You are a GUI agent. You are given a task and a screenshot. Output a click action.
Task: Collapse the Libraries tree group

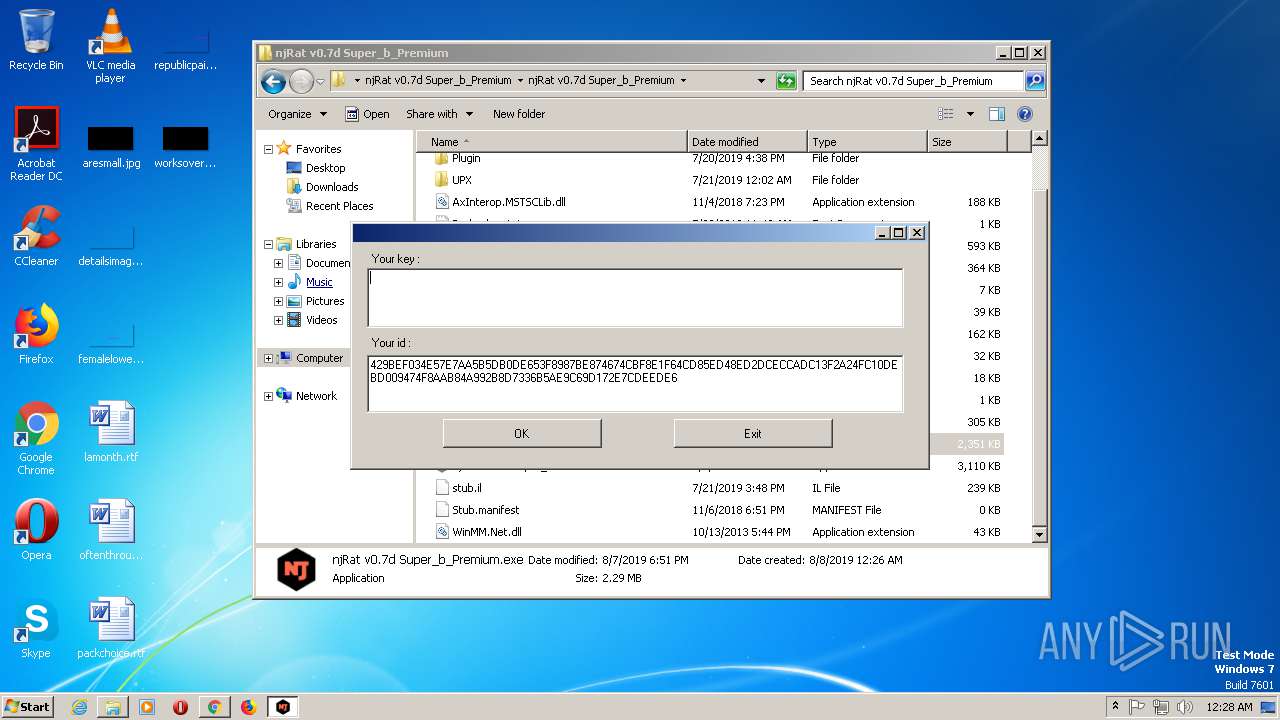[x=268, y=244]
